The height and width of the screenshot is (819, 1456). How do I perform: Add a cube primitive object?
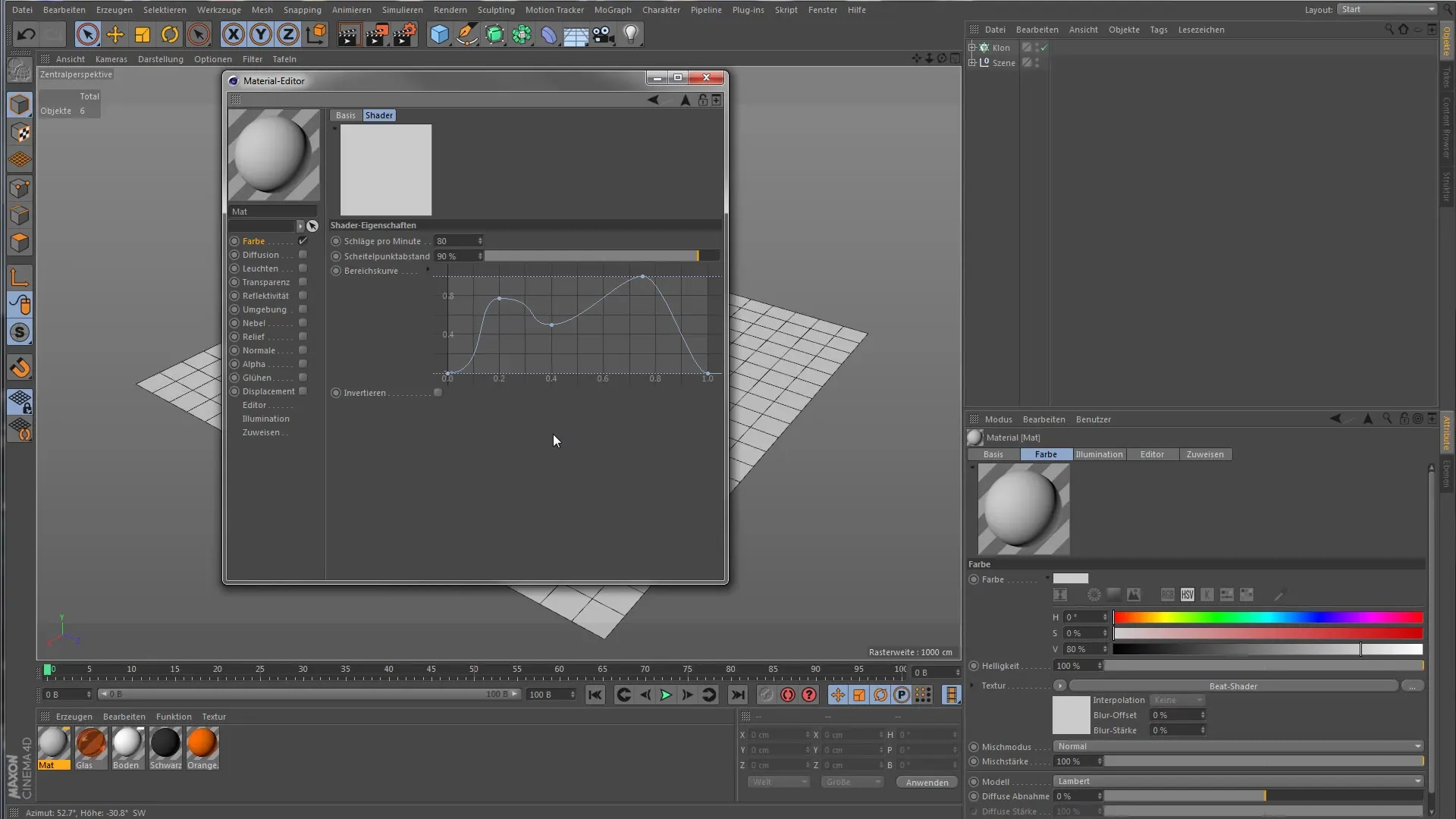click(x=440, y=34)
